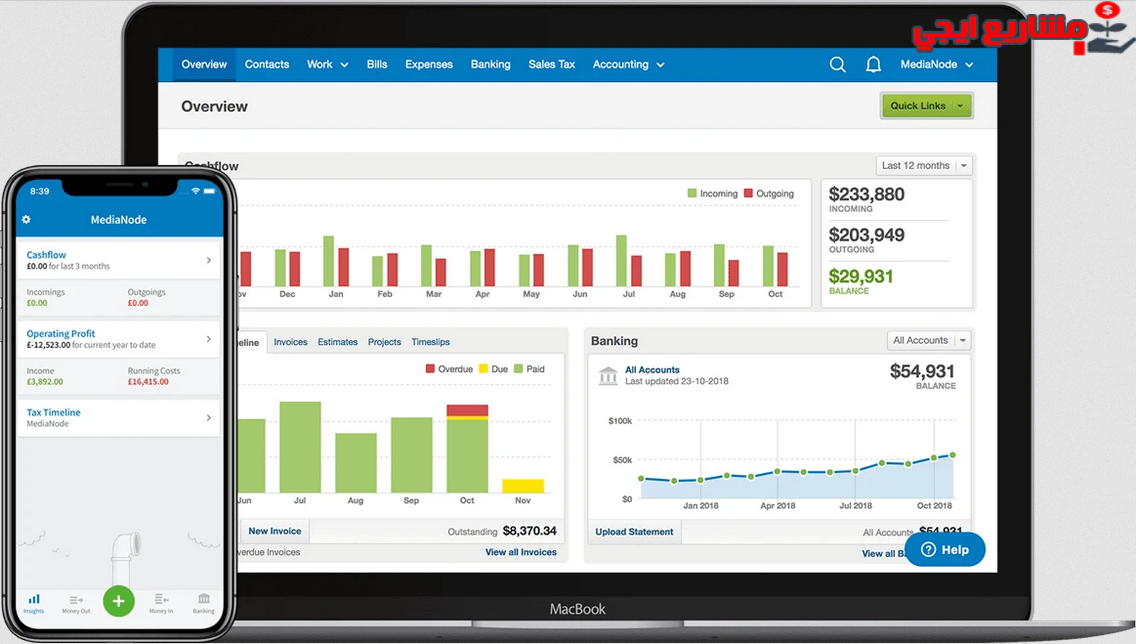The image size is (1136, 644).
Task: Click the bank building icon beside All Accounts
Action: 608,376
